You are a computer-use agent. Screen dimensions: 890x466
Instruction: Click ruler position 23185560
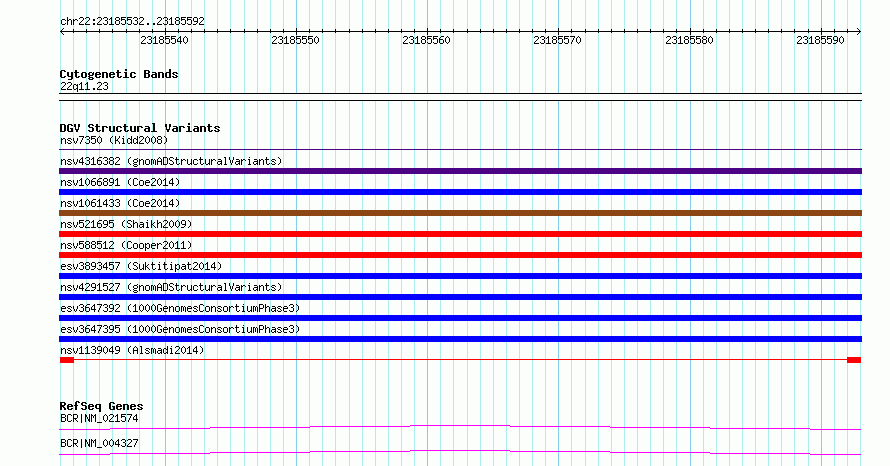pos(426,40)
